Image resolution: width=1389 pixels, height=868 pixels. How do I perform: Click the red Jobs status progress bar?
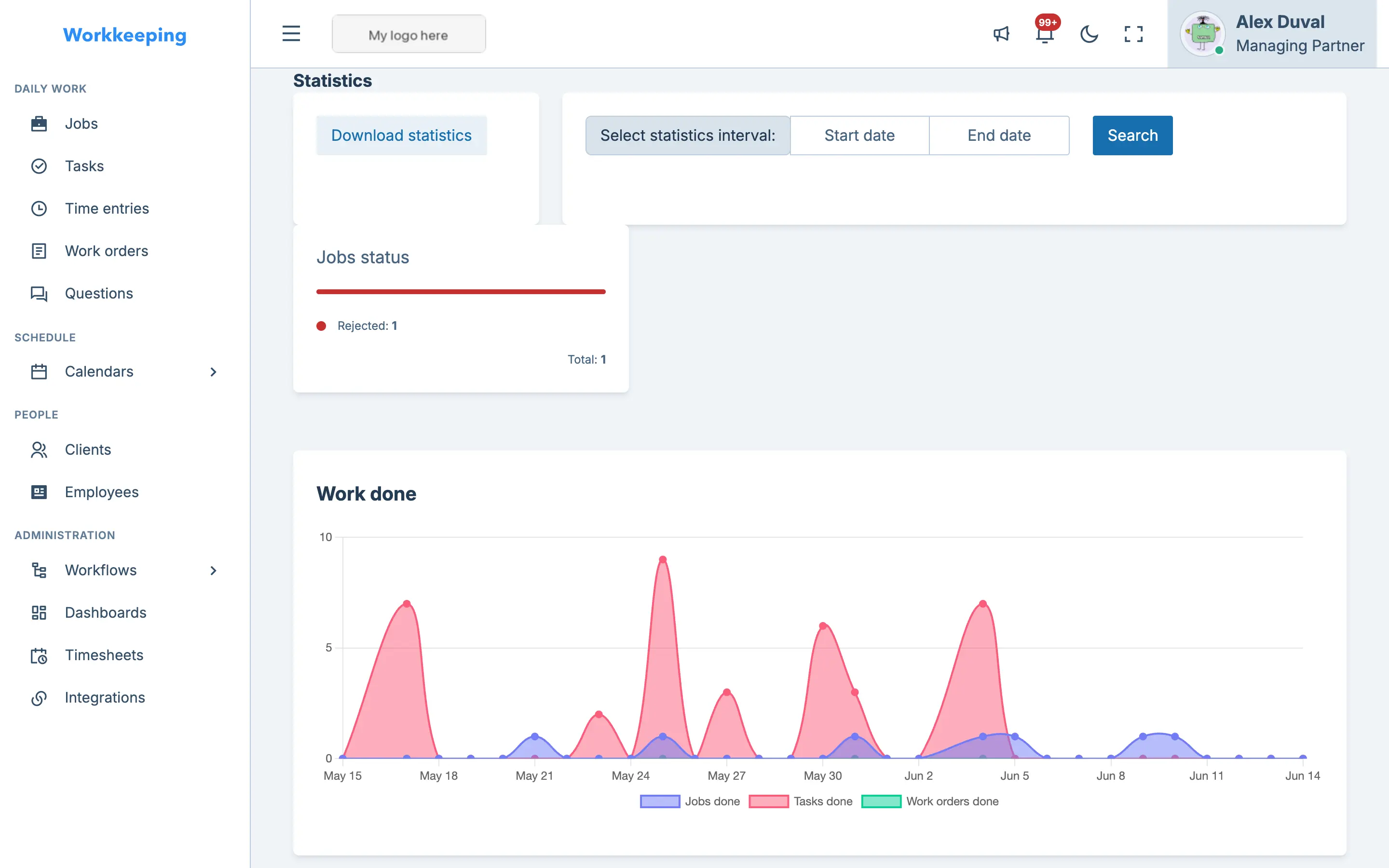(x=461, y=292)
